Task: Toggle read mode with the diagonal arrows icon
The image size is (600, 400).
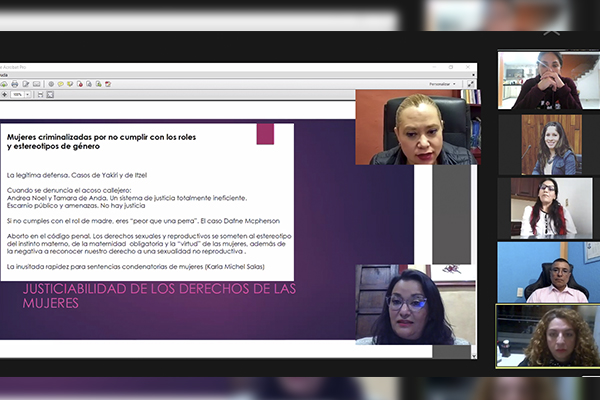Action: (470, 84)
